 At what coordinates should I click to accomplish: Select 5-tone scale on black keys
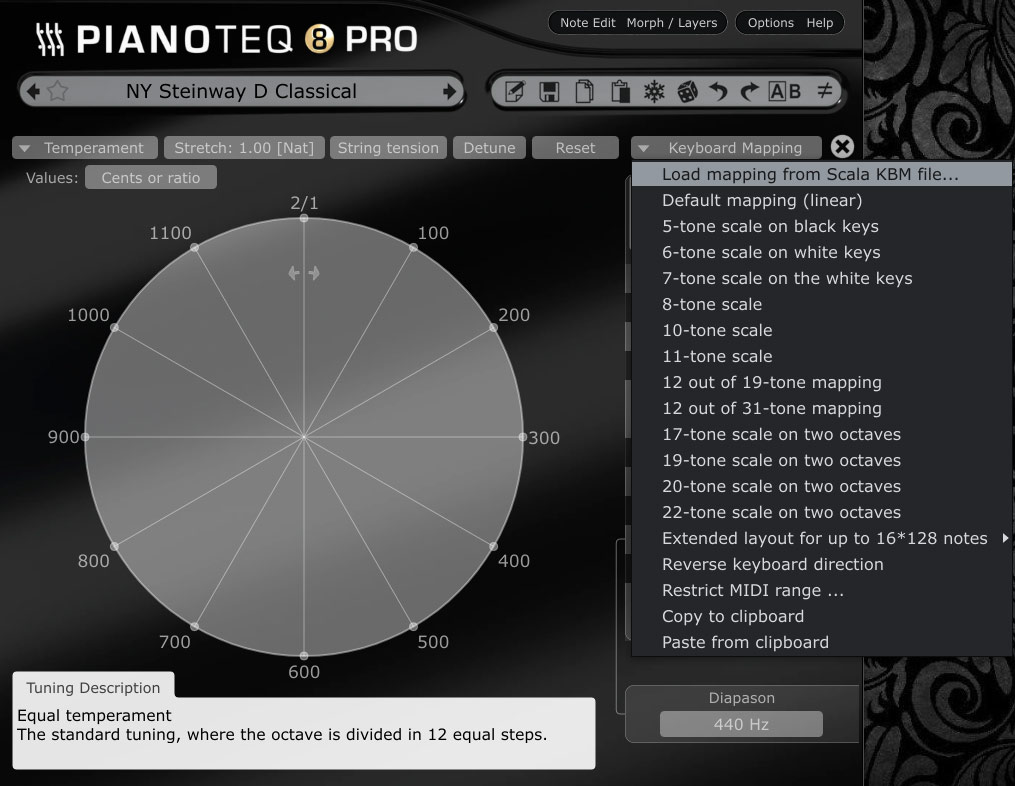(x=821, y=226)
